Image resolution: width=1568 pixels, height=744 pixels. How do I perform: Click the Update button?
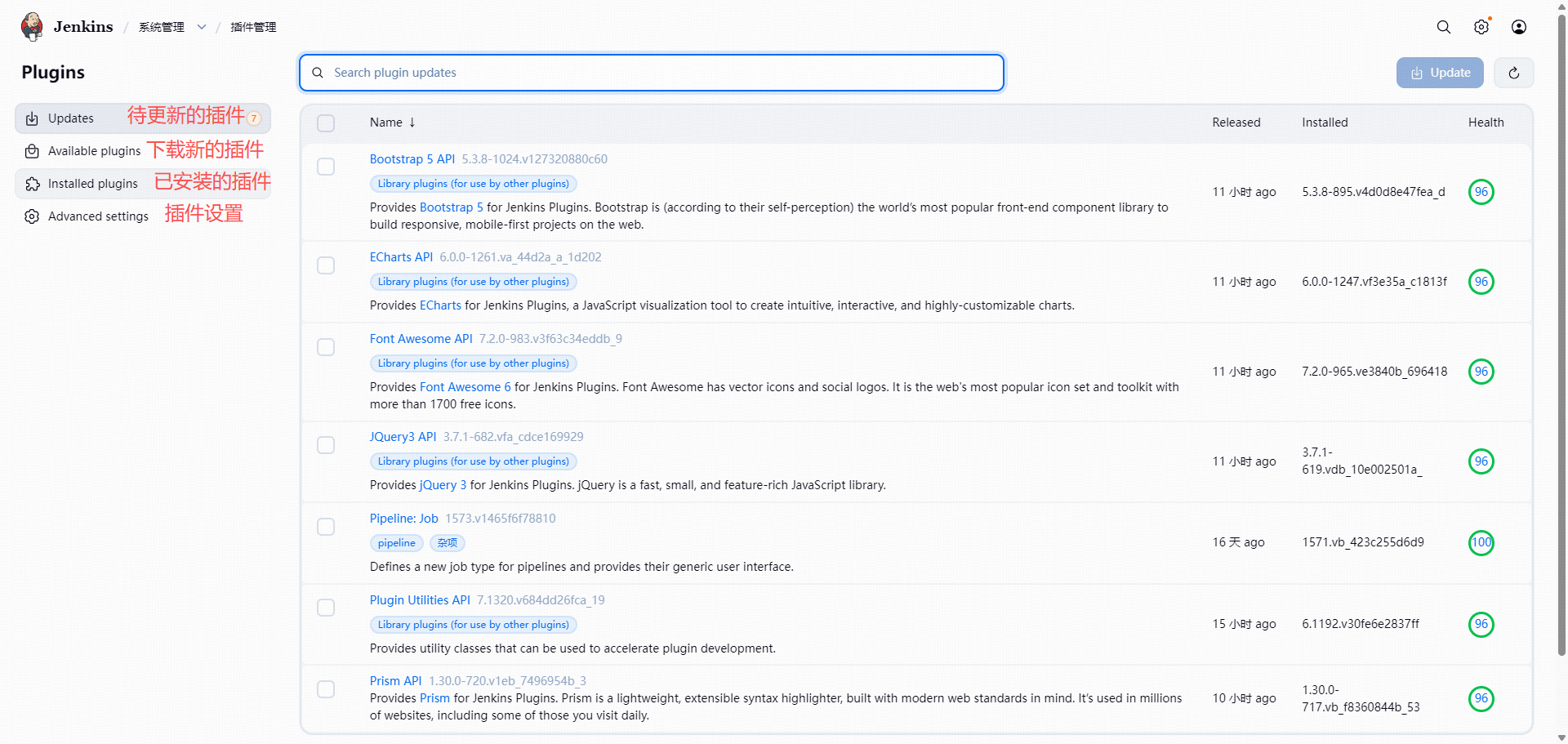click(1440, 73)
